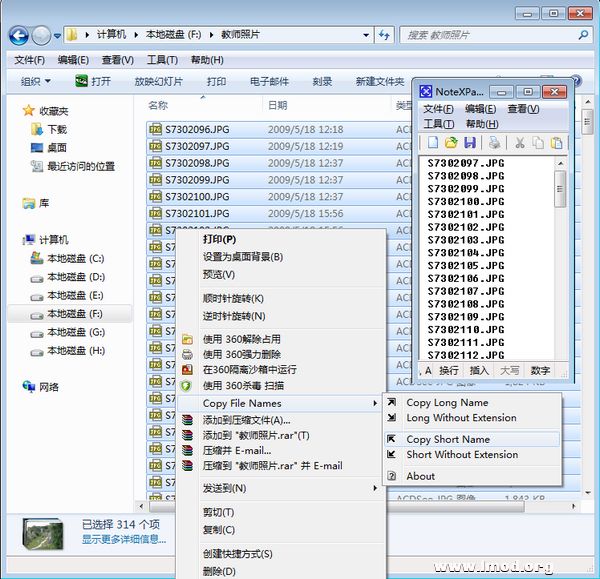Click the Save icon in NoteXPad

pyautogui.click(x=470, y=143)
